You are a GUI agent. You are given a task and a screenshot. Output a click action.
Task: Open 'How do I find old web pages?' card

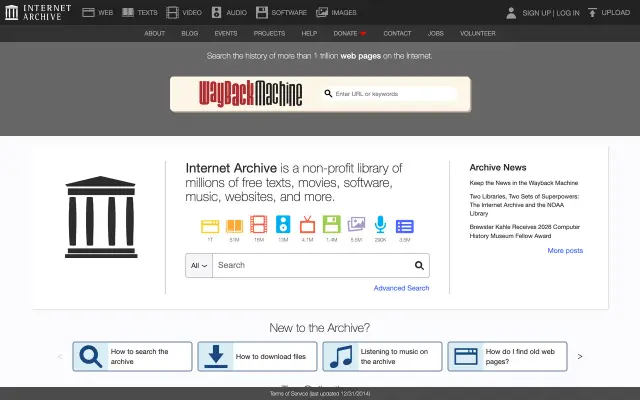507,357
